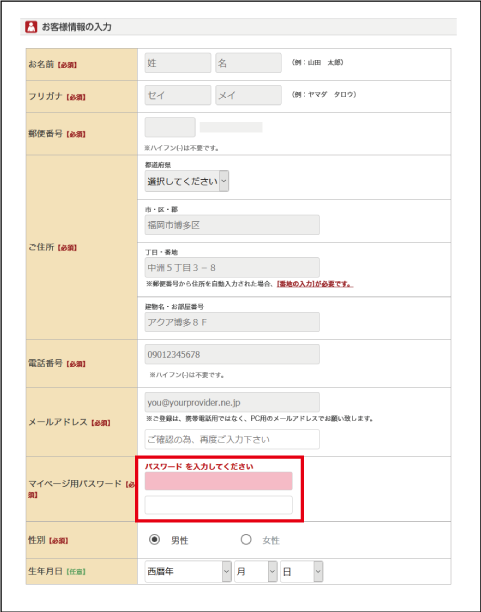The width and height of the screenshot is (481, 612).
Task: Select the 女性 radio button
Action: pos(246,539)
